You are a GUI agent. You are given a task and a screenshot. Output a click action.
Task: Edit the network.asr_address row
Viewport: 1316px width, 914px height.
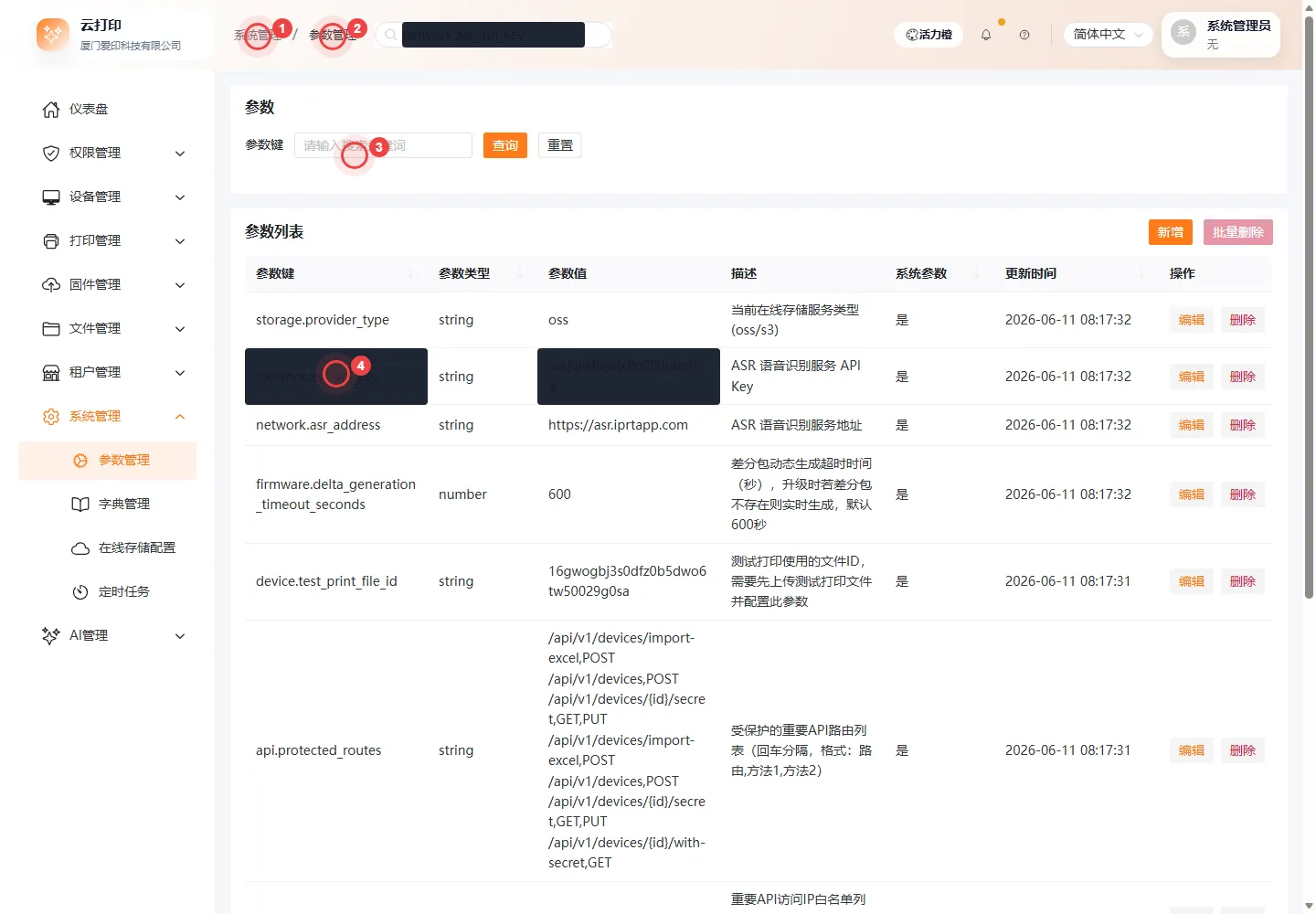click(1192, 425)
